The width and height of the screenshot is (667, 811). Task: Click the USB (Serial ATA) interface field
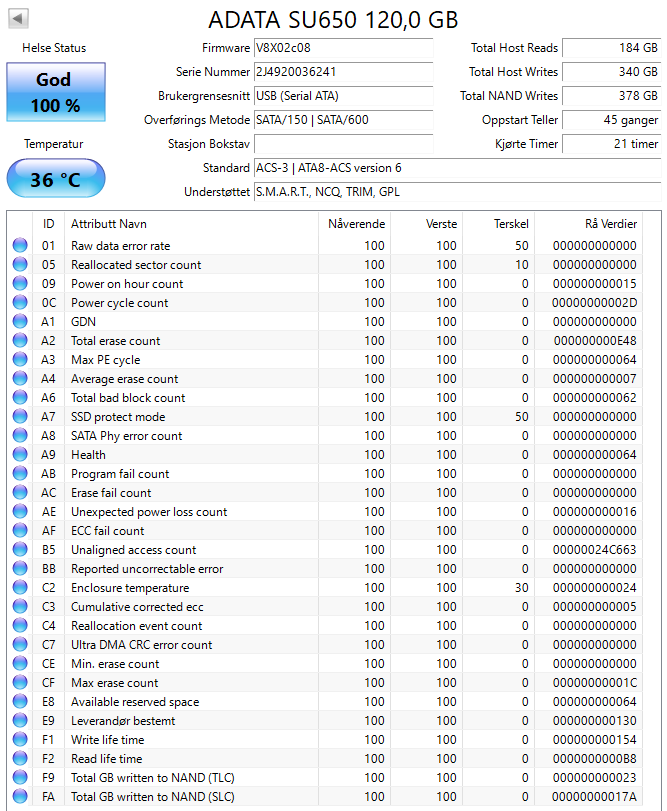(x=343, y=96)
